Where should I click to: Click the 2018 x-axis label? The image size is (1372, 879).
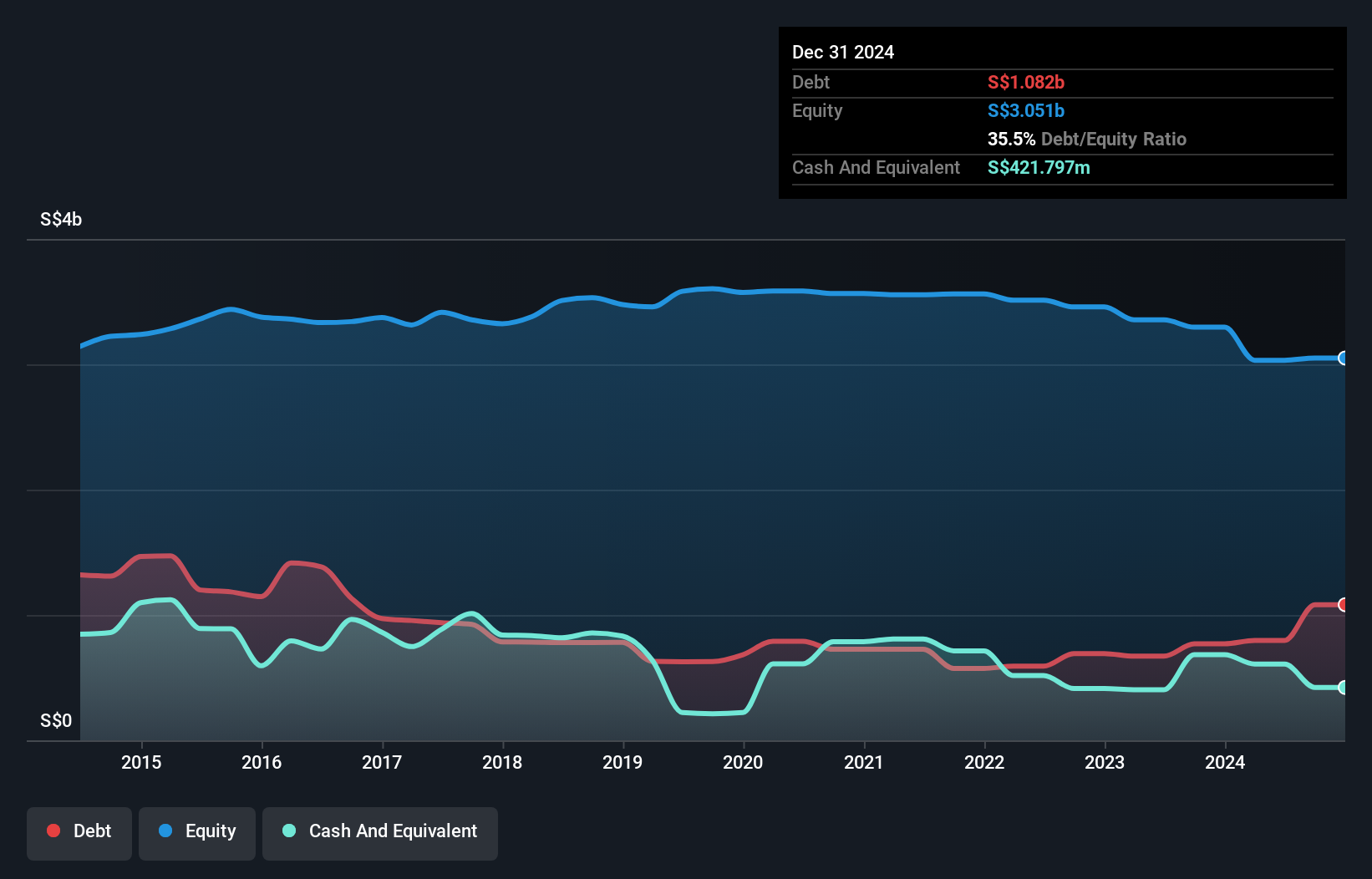point(502,762)
